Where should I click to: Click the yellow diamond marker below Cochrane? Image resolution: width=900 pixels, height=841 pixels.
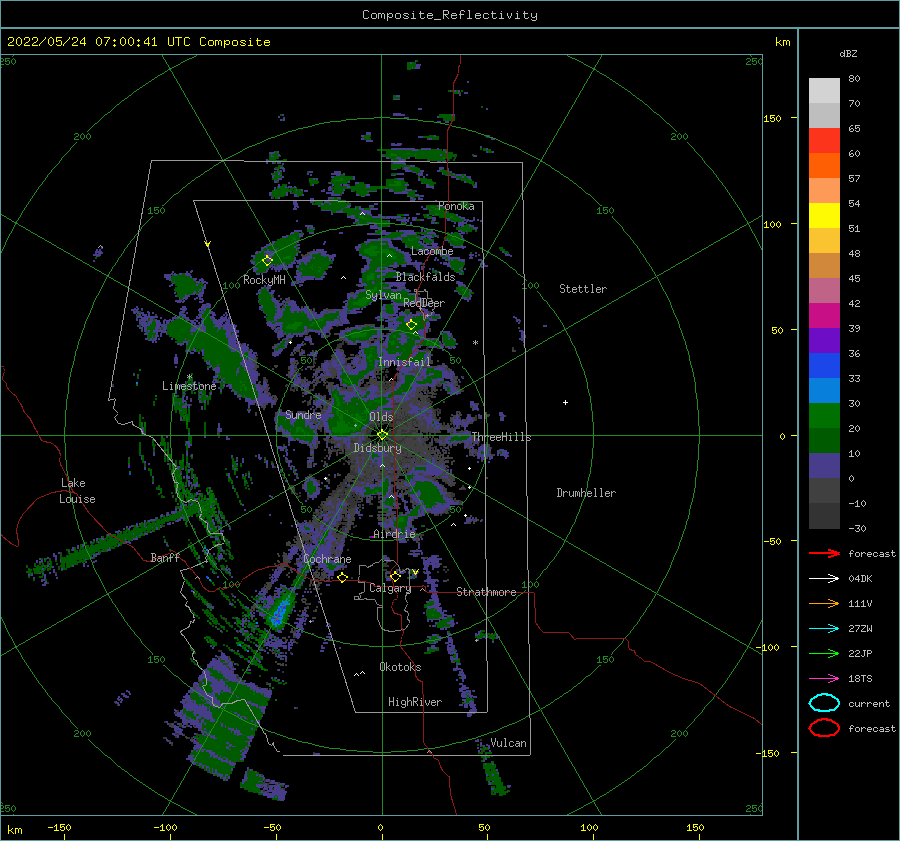pyautogui.click(x=342, y=578)
